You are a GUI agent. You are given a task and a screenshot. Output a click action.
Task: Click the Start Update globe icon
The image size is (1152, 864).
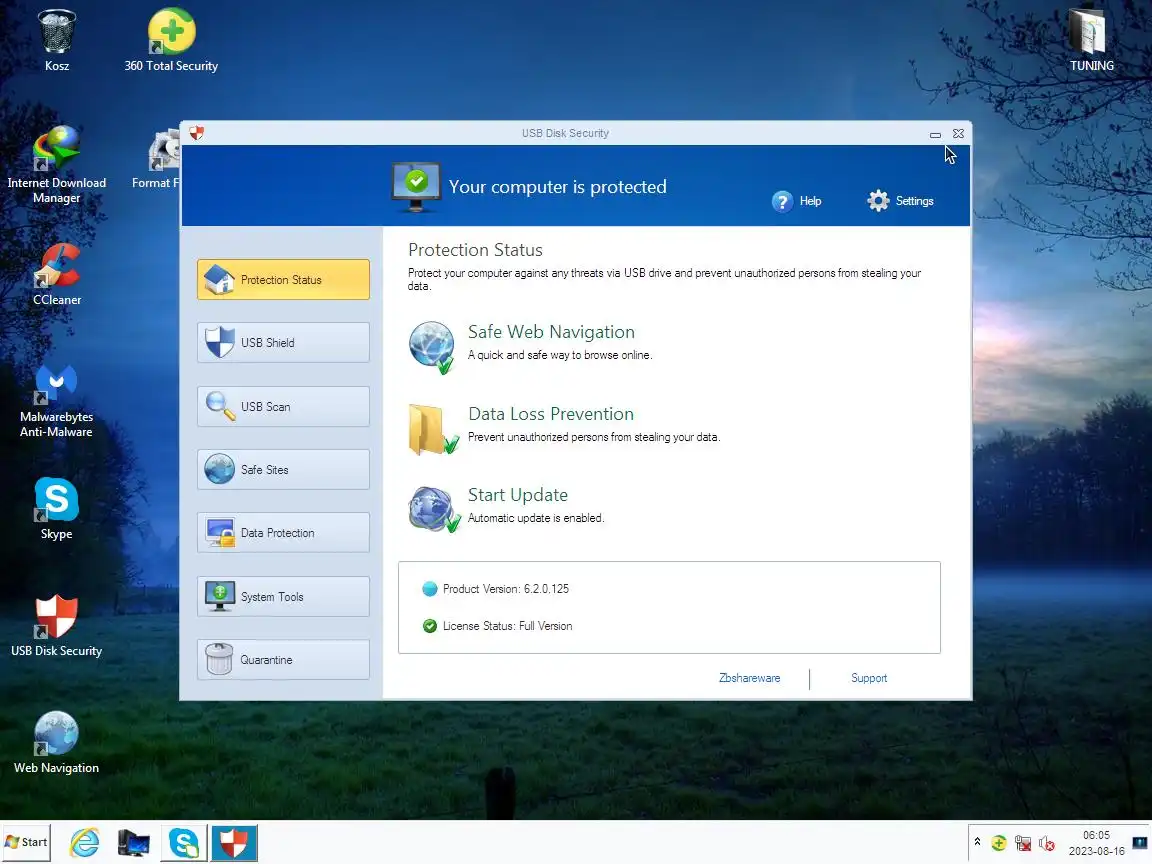(x=434, y=509)
